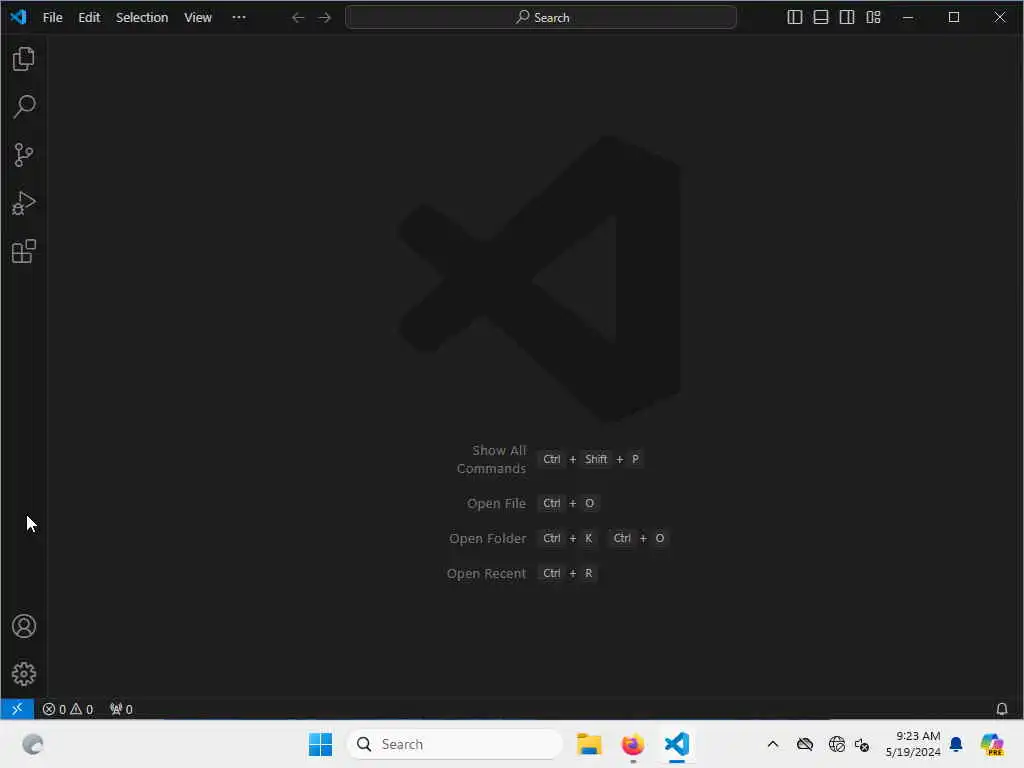
Task: Open the Edit menu
Action: pos(89,18)
